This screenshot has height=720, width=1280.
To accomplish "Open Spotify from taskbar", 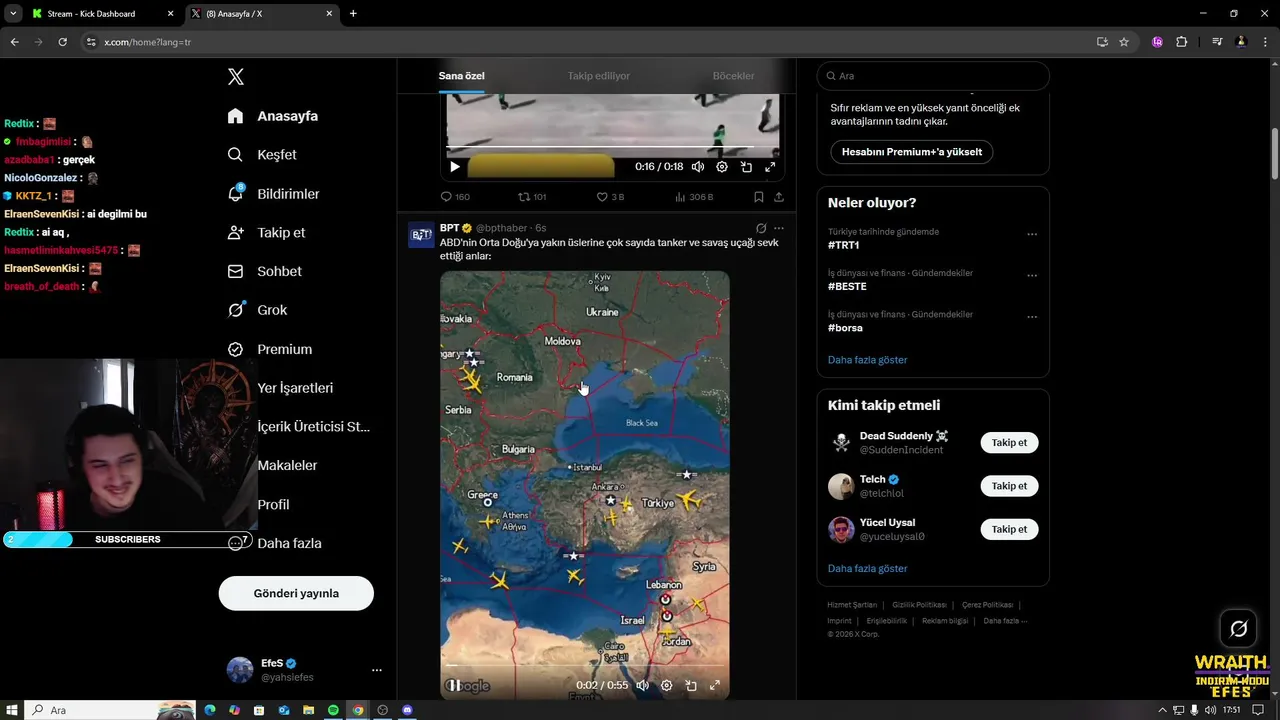I will [x=333, y=710].
